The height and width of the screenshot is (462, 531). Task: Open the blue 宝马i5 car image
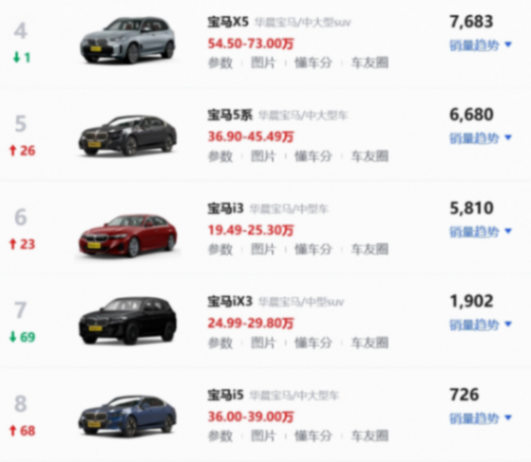point(127,416)
